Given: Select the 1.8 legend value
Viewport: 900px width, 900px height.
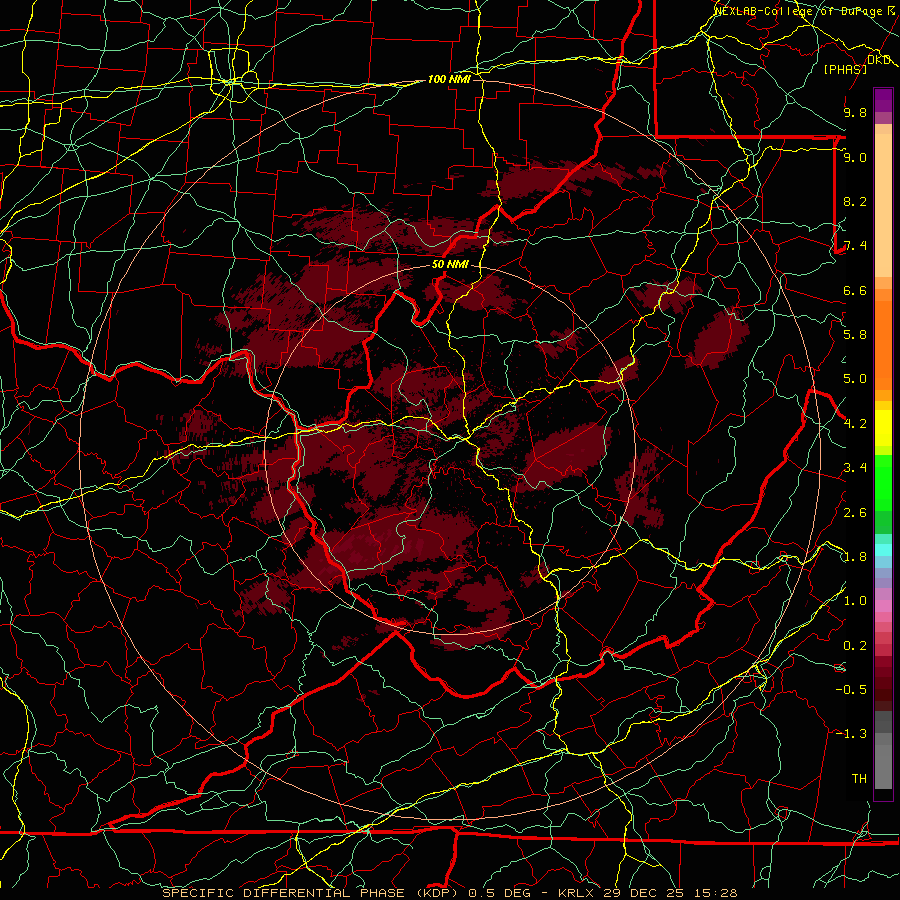Looking at the screenshot, I should pos(855,557).
